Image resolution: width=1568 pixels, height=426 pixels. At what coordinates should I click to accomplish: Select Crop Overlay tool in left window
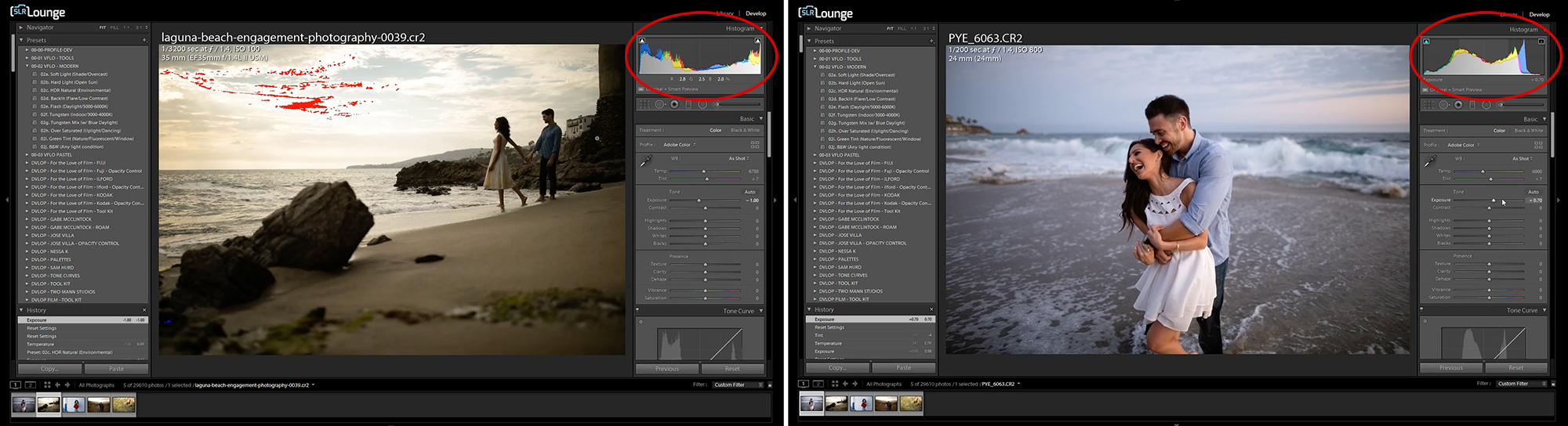coord(644,104)
